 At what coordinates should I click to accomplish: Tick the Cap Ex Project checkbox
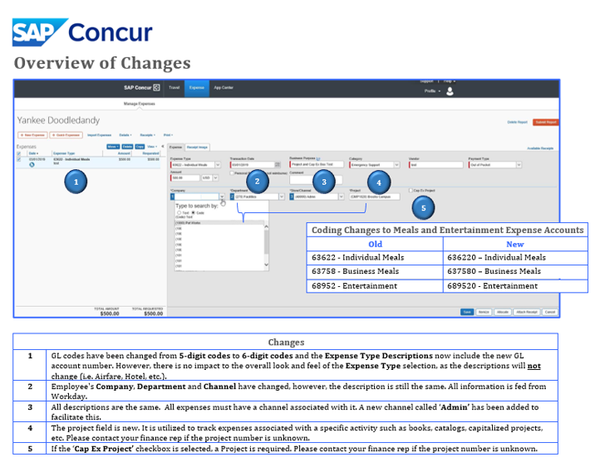(x=411, y=188)
